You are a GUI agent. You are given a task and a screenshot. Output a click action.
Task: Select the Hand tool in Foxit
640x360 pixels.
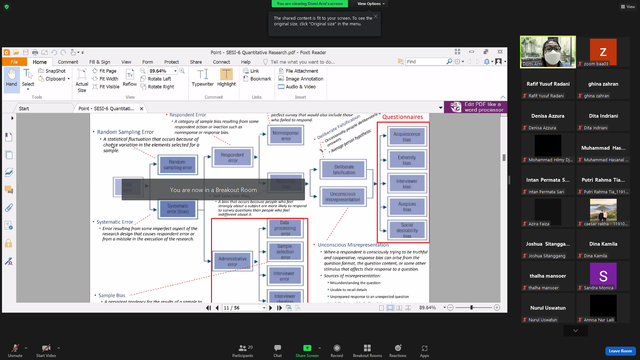(11, 78)
